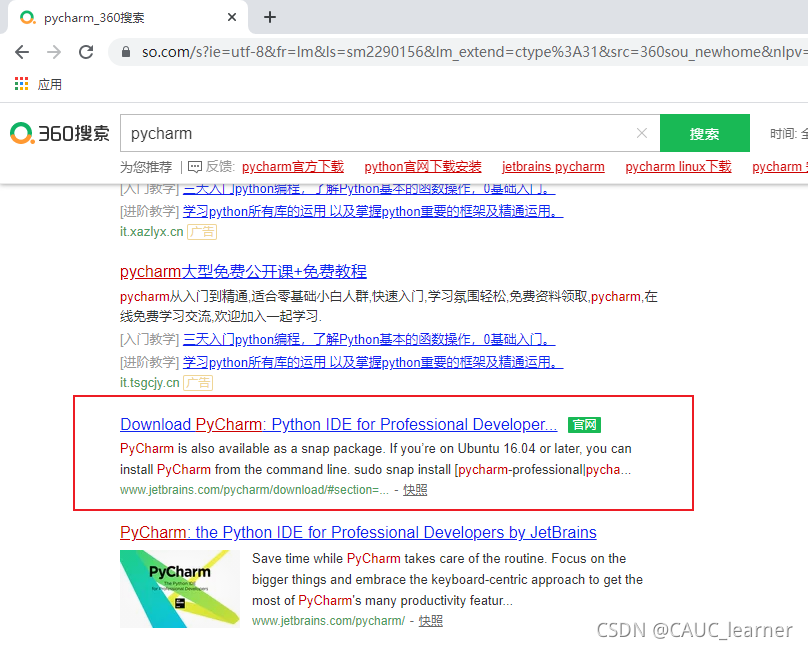
Task: Open PyCharm: the Python IDE by JetBrains result
Action: click(x=358, y=532)
